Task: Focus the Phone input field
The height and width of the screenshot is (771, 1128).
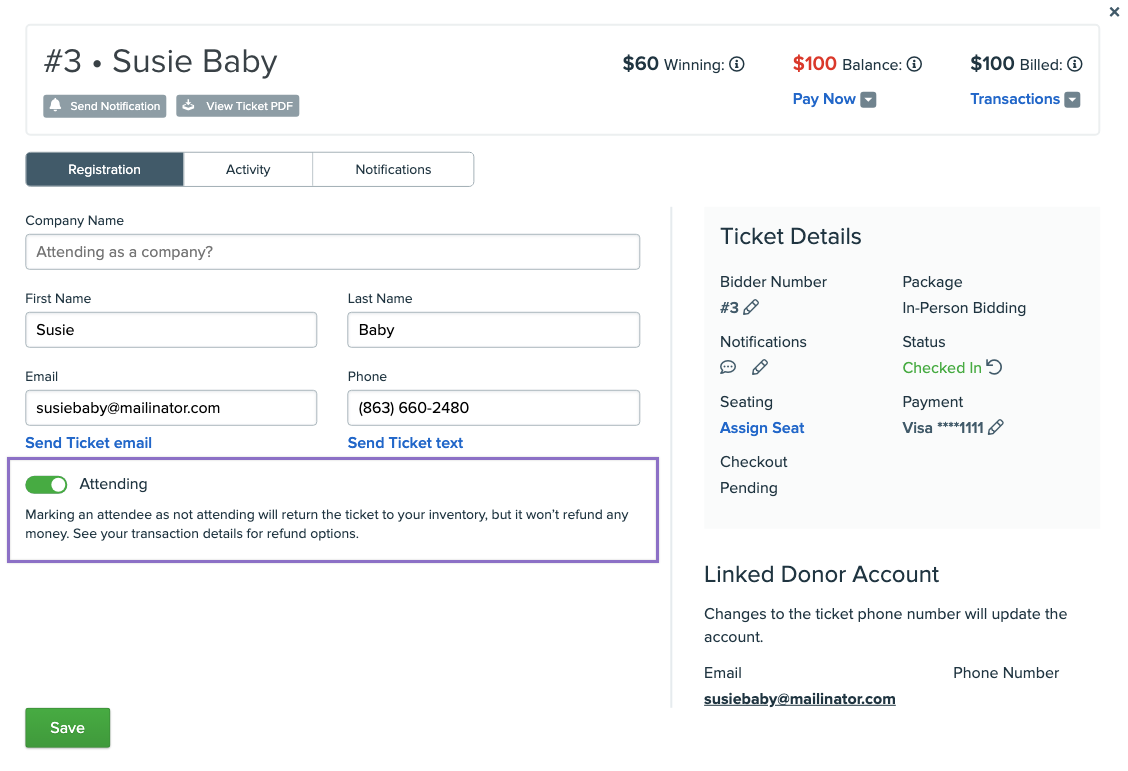Action: pyautogui.click(x=494, y=408)
